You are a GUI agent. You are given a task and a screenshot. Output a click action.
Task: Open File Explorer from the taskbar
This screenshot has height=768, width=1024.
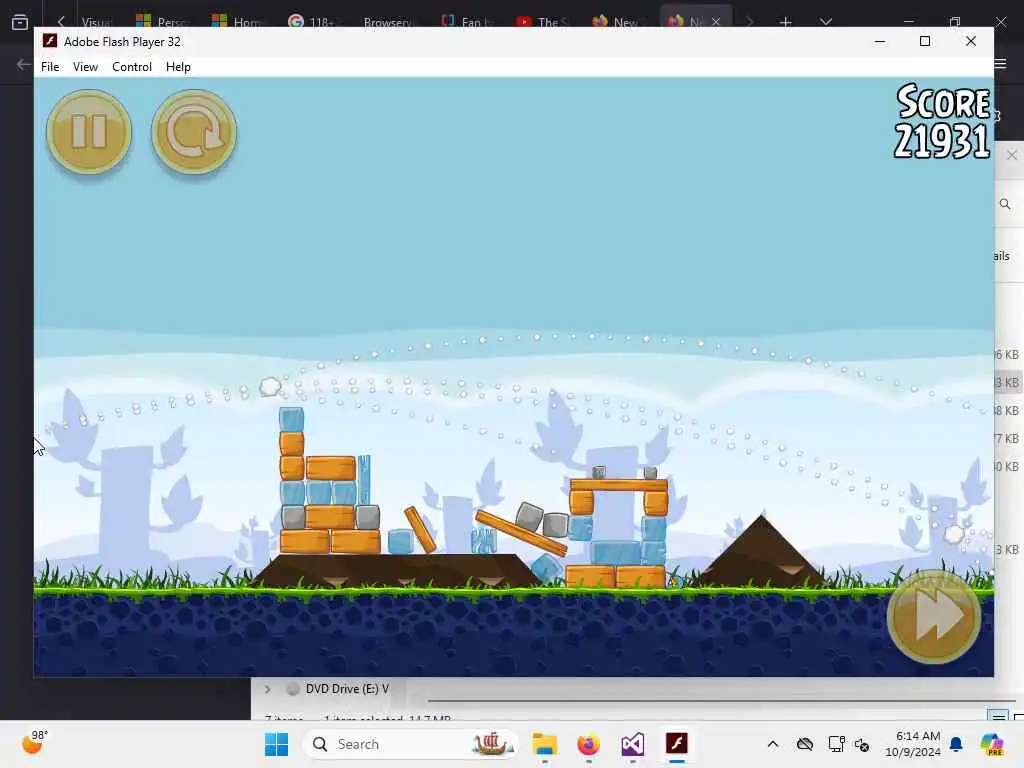[x=545, y=744]
